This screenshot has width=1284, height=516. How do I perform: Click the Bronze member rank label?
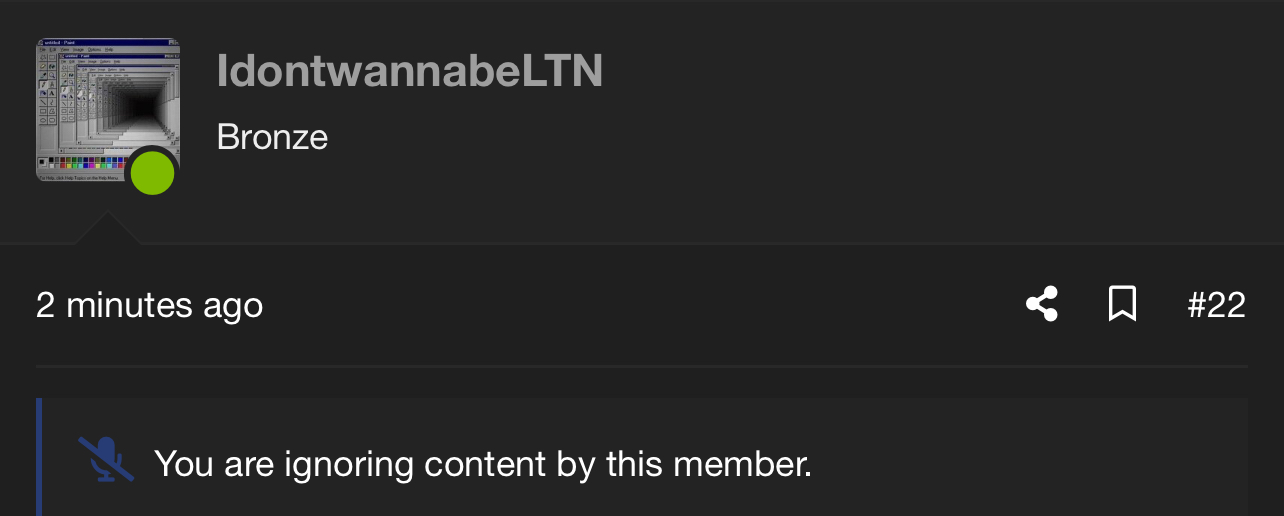272,136
